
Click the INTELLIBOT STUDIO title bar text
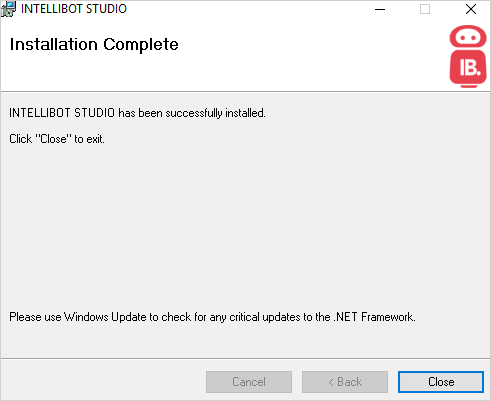74,9
